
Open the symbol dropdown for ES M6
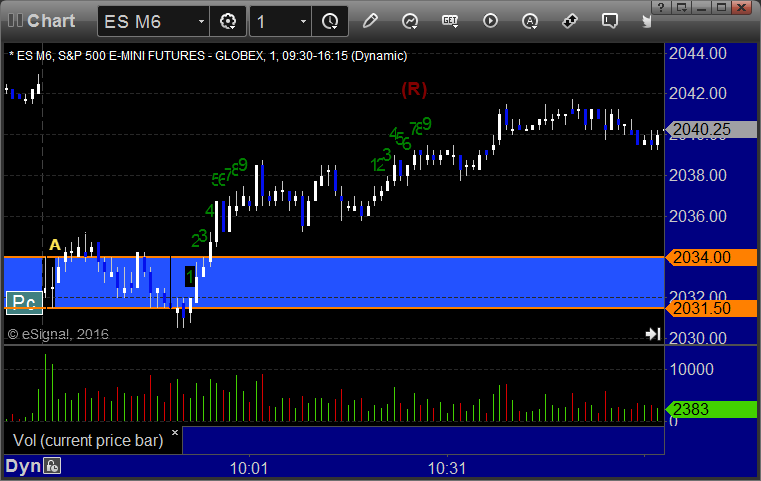coord(201,22)
